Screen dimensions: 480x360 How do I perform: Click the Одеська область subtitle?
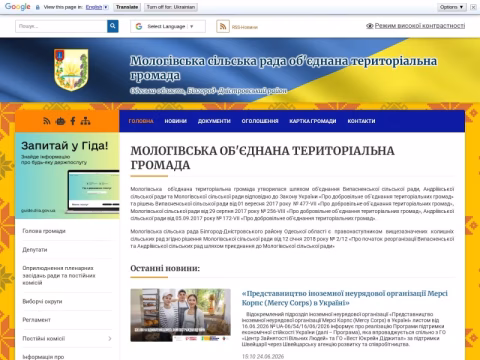(x=209, y=91)
